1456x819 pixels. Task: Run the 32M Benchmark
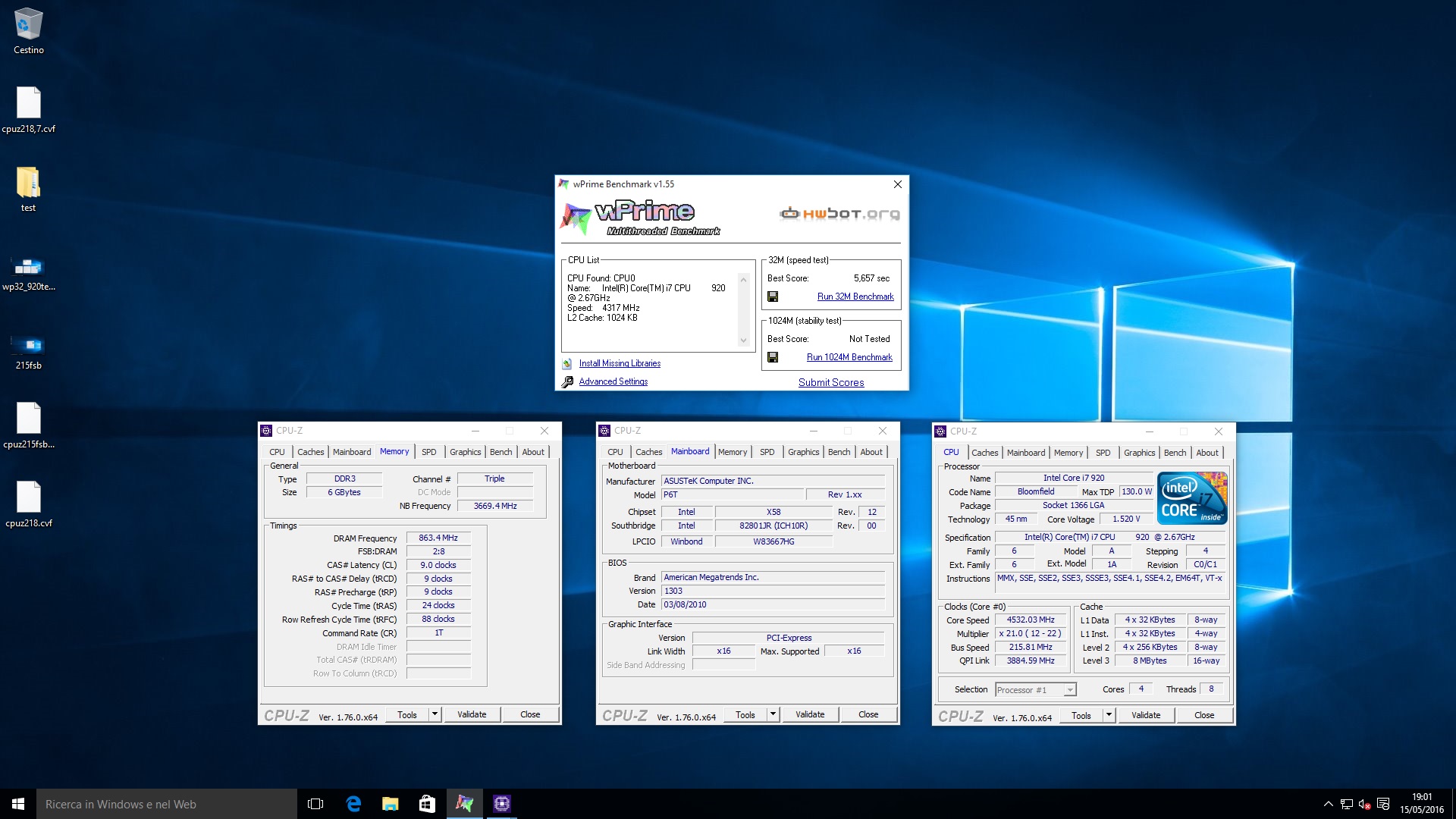pyautogui.click(x=855, y=297)
